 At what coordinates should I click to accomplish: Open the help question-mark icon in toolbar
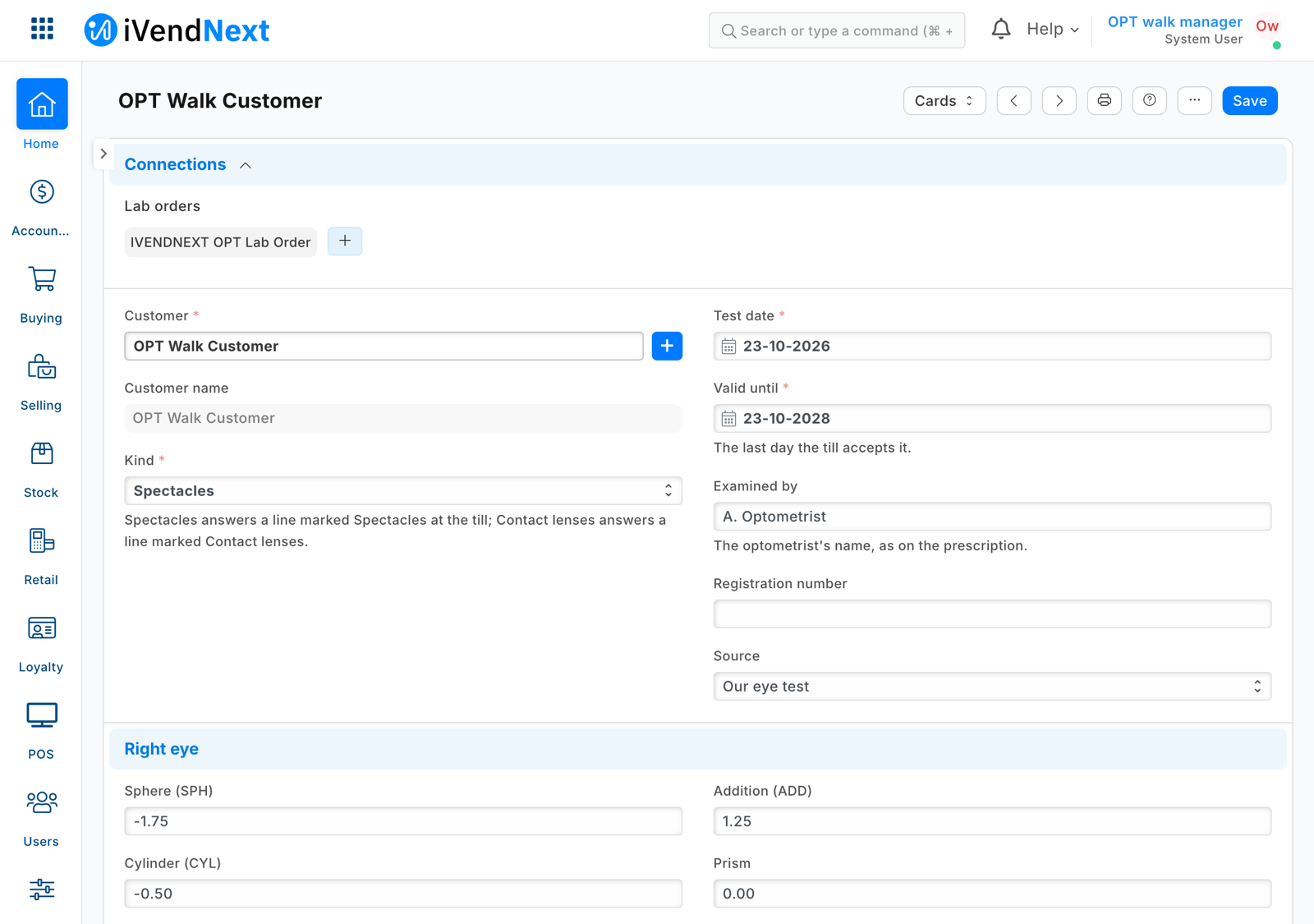[1149, 100]
